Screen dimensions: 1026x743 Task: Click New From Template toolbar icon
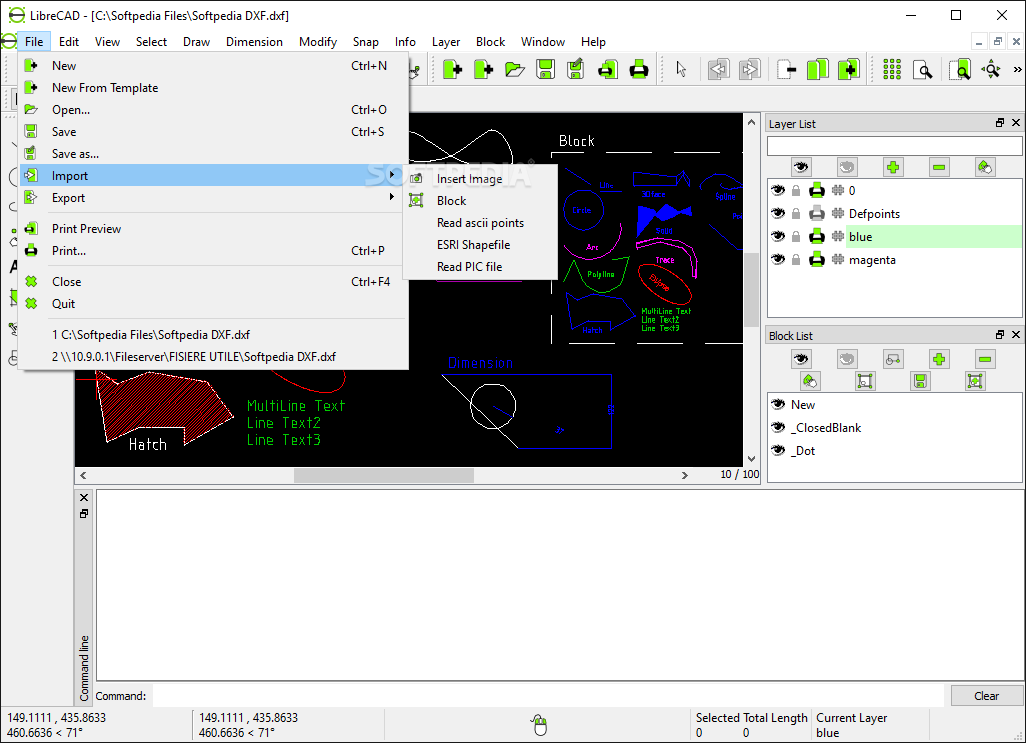pyautogui.click(x=484, y=69)
